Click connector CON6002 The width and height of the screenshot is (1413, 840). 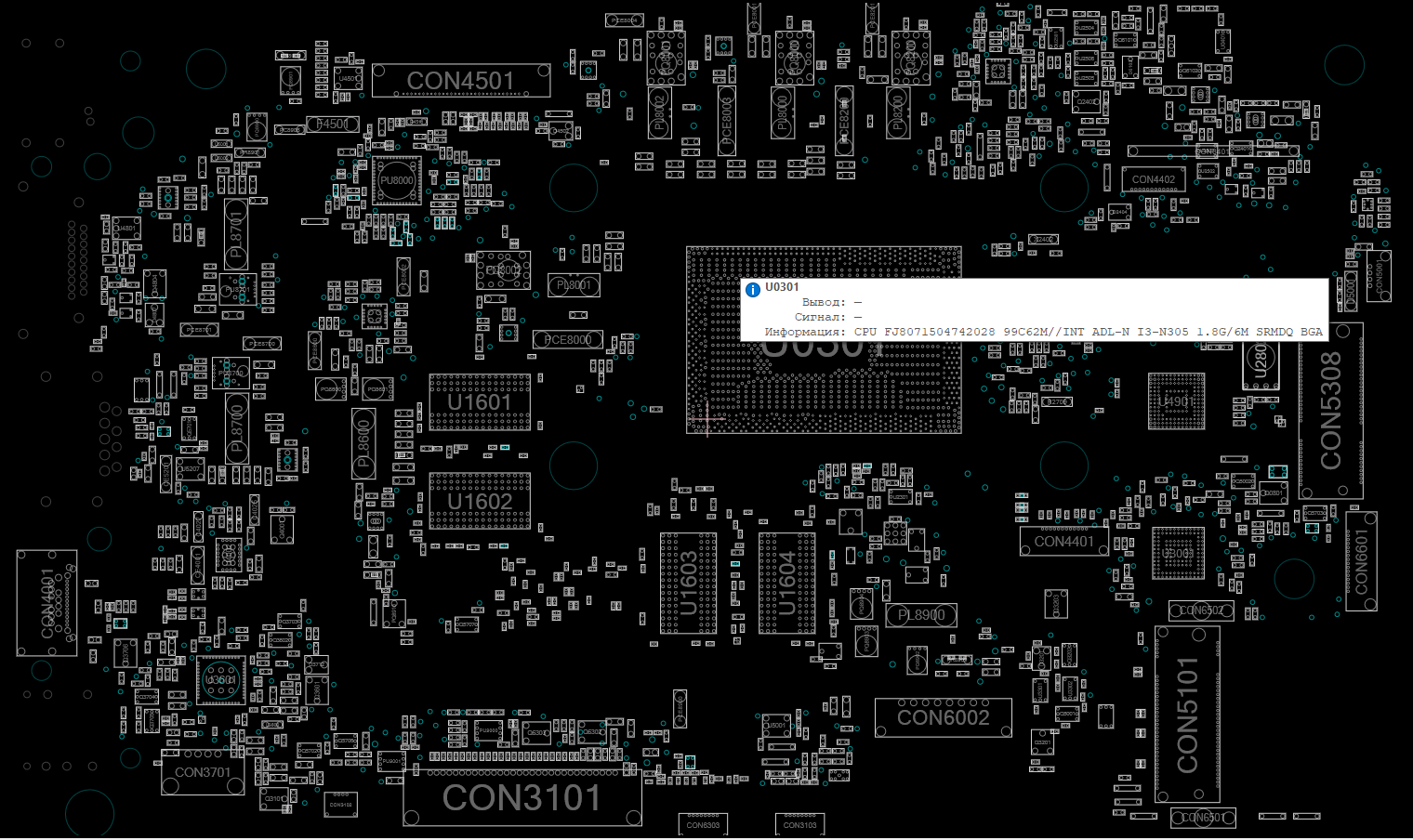(943, 717)
